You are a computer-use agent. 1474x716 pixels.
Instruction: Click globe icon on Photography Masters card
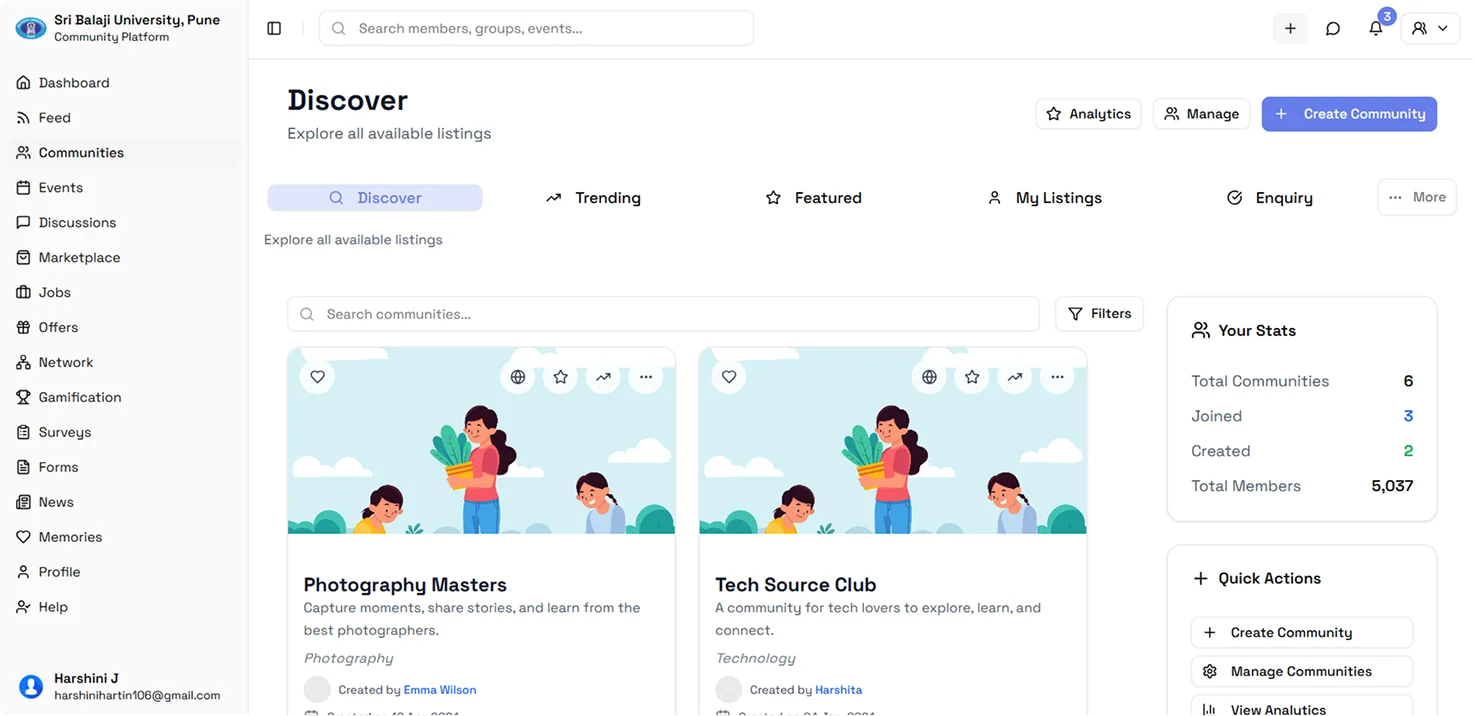coord(518,377)
